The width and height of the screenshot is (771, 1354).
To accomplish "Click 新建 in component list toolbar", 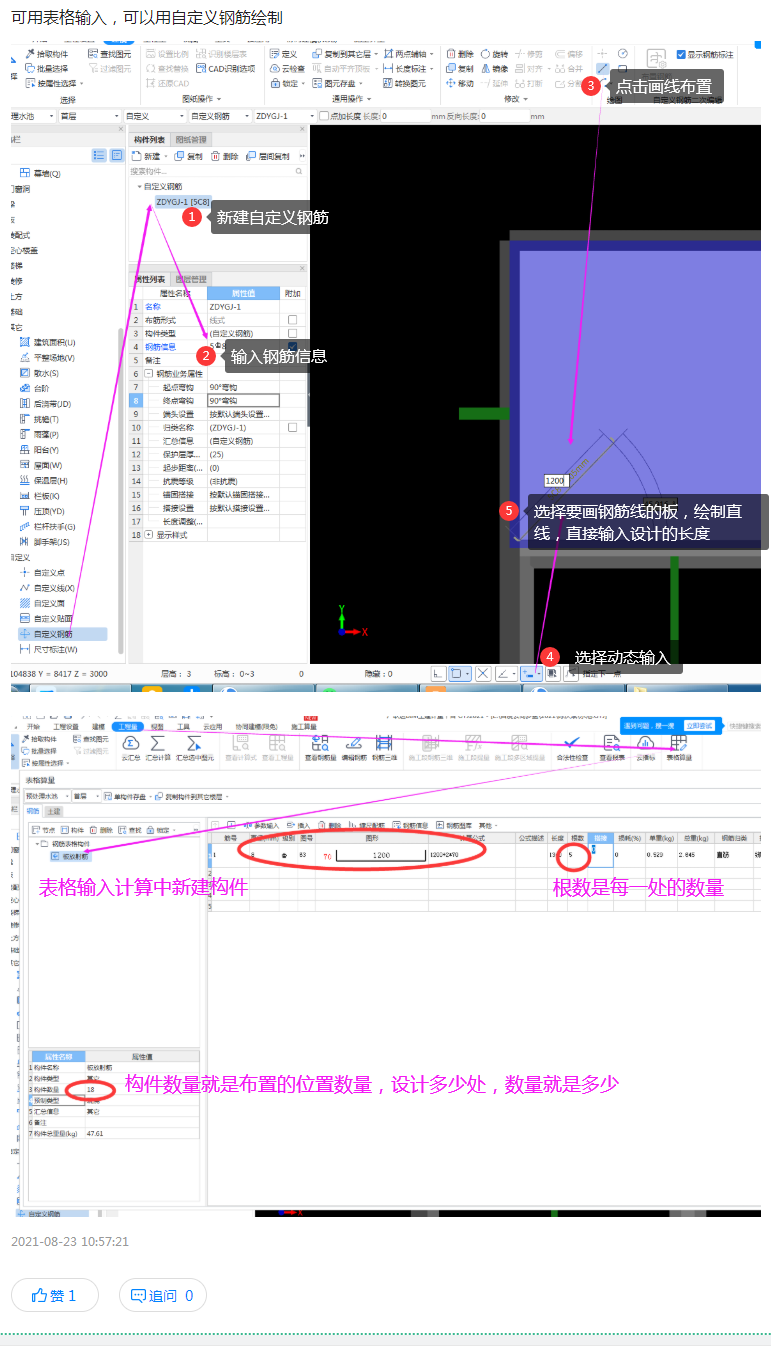I will pos(148,156).
